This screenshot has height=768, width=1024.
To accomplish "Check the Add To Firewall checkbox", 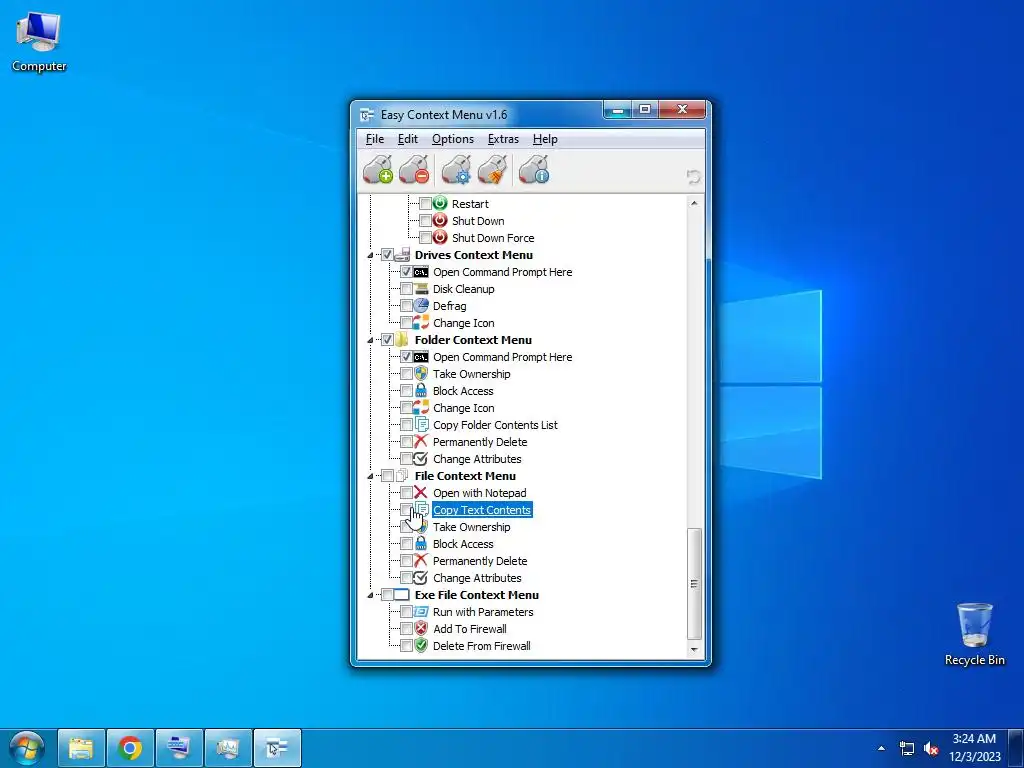I will pos(406,628).
